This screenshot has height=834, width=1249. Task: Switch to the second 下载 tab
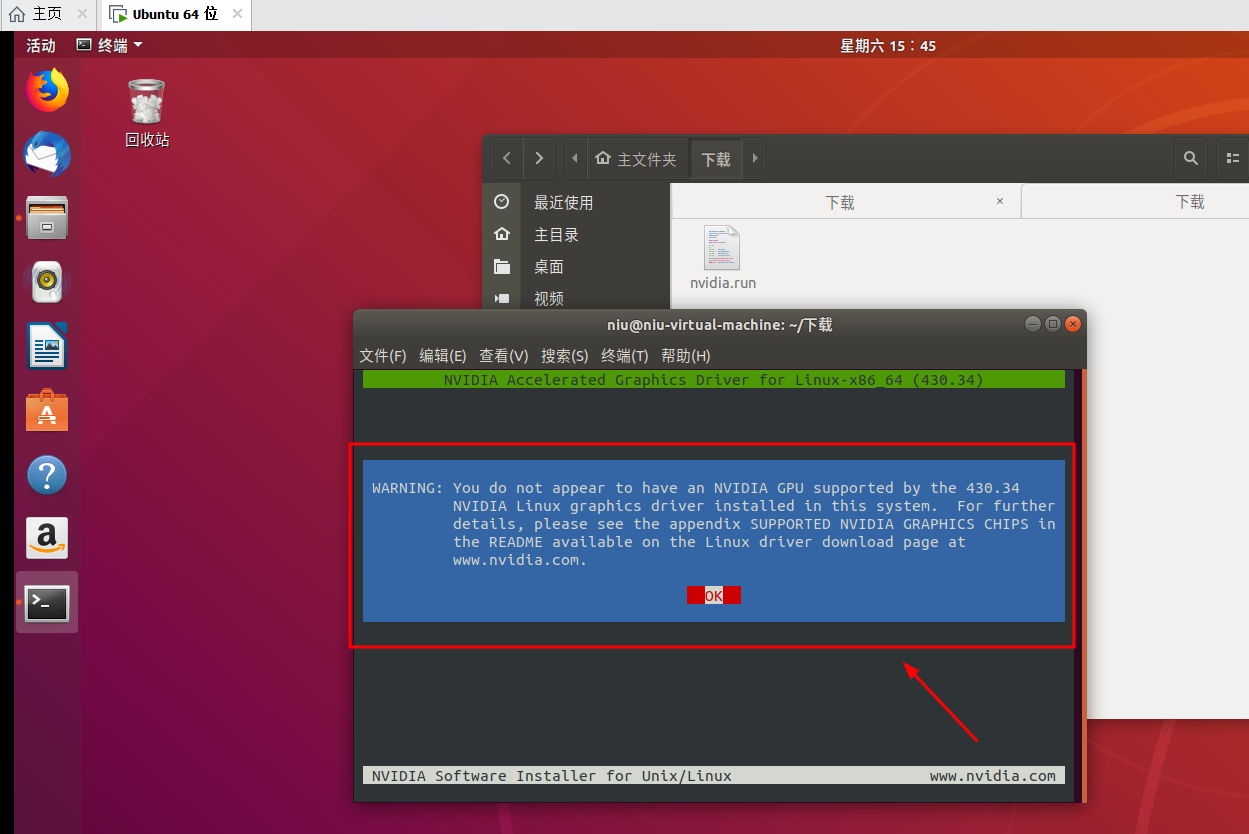pyautogui.click(x=1135, y=202)
